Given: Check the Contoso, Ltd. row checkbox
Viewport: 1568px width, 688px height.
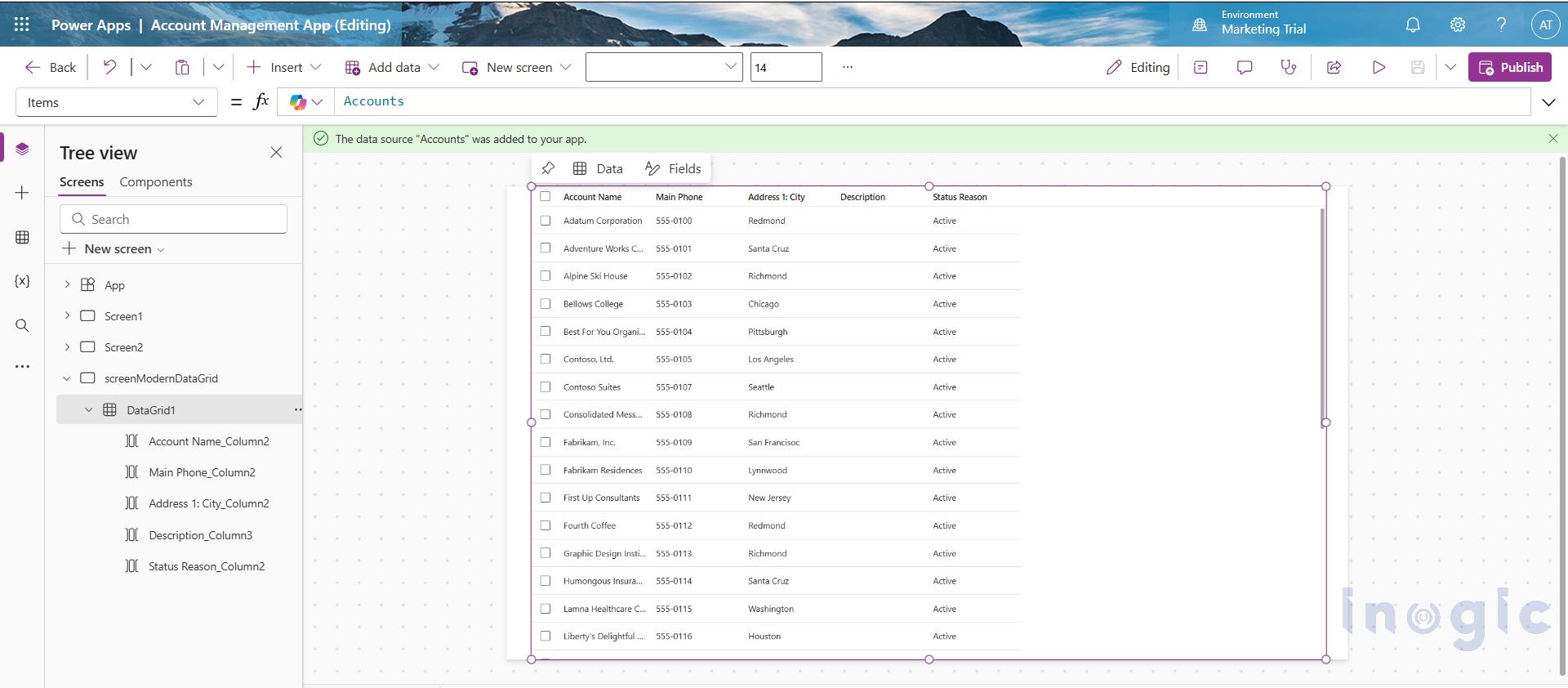Looking at the screenshot, I should pos(546,359).
